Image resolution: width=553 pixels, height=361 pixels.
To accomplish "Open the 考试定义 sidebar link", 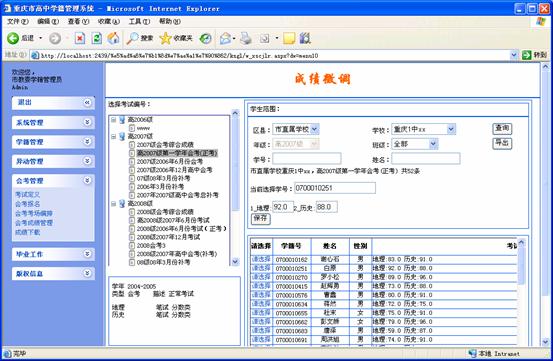I will pyautogui.click(x=28, y=194).
